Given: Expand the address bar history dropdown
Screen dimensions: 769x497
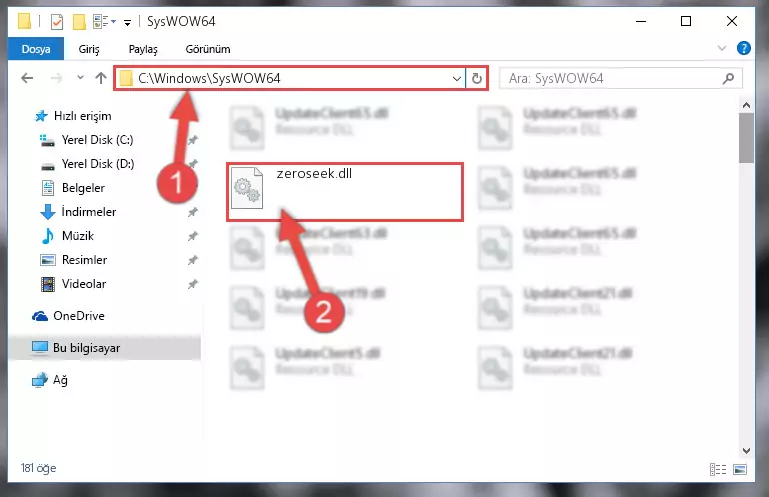Looking at the screenshot, I should pyautogui.click(x=457, y=78).
